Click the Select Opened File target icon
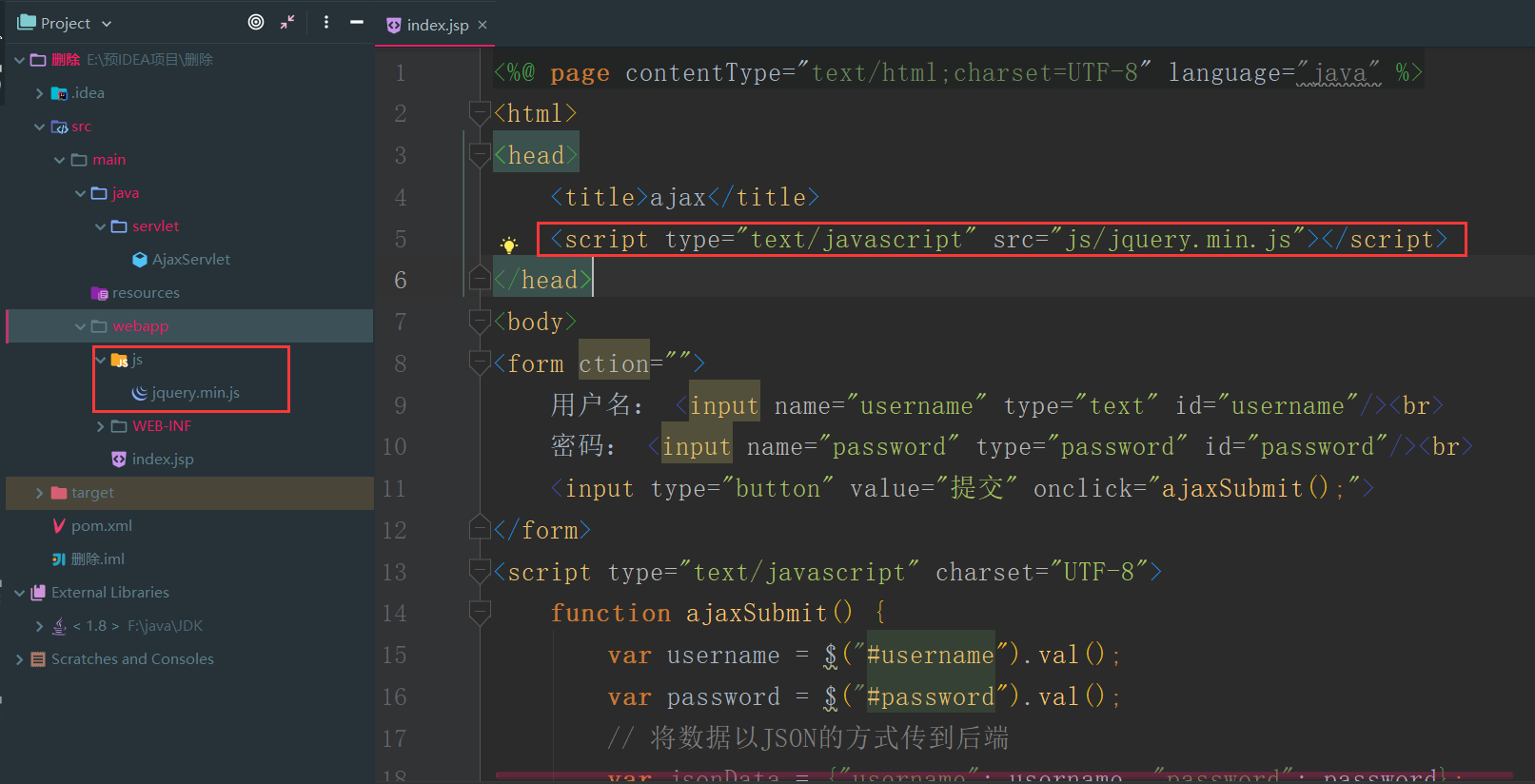The image size is (1535, 784). coord(256,22)
